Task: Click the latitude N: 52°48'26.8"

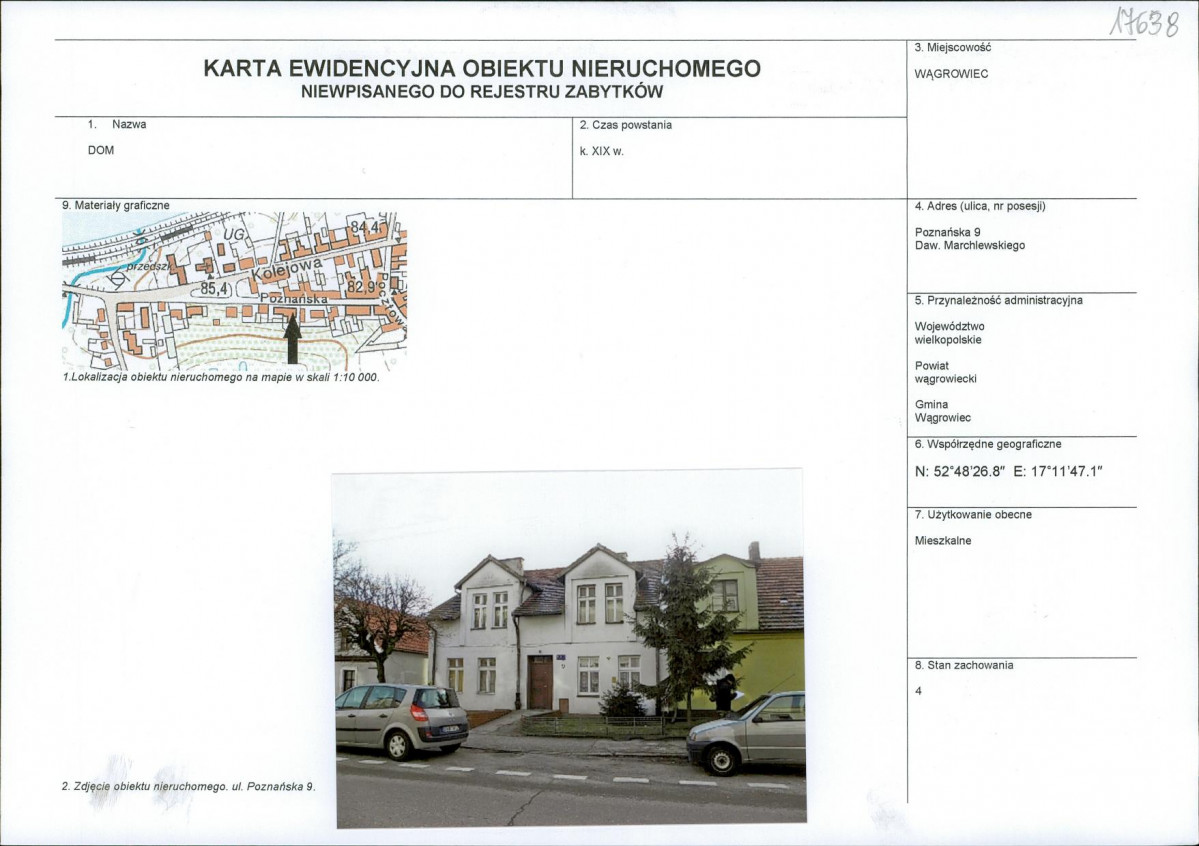Action: point(958,472)
